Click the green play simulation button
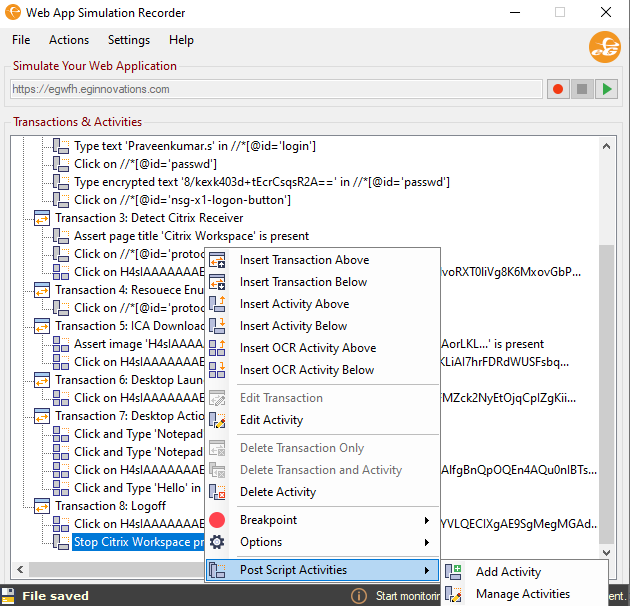630x606 pixels. click(x=606, y=89)
